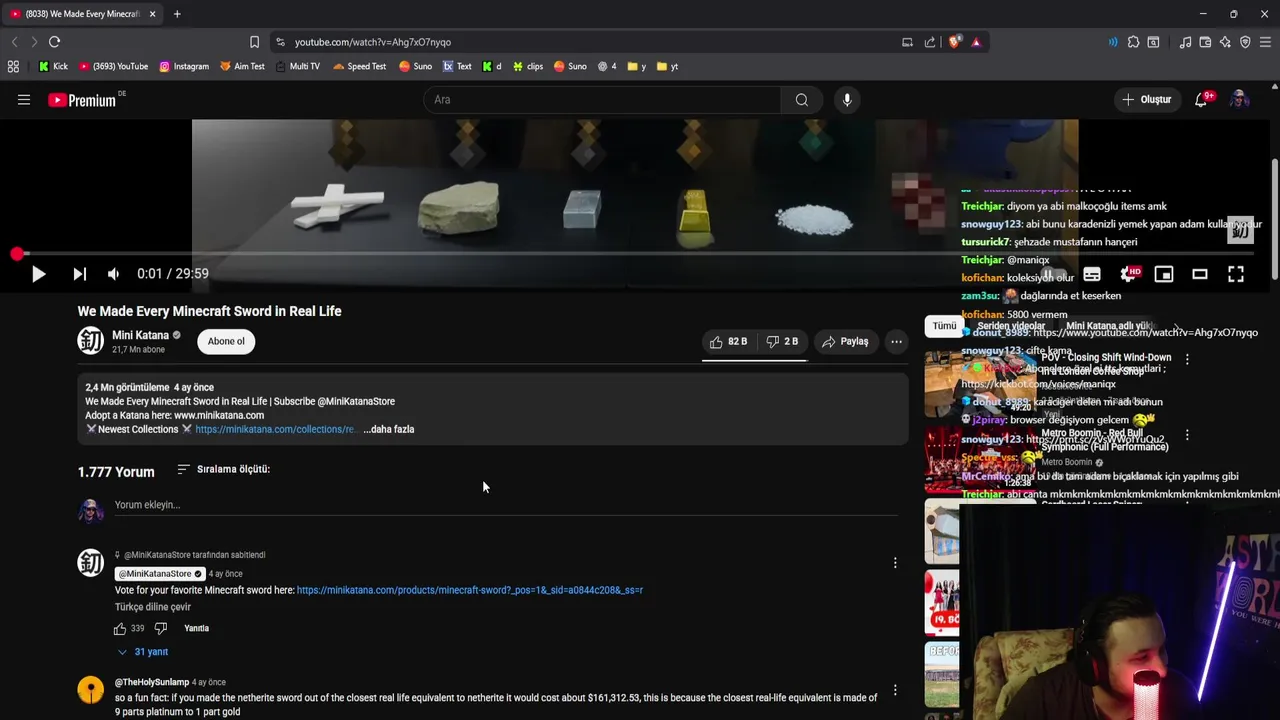Open options for Metro Boomin video
The height and width of the screenshot is (720, 1280).
[1187, 435]
